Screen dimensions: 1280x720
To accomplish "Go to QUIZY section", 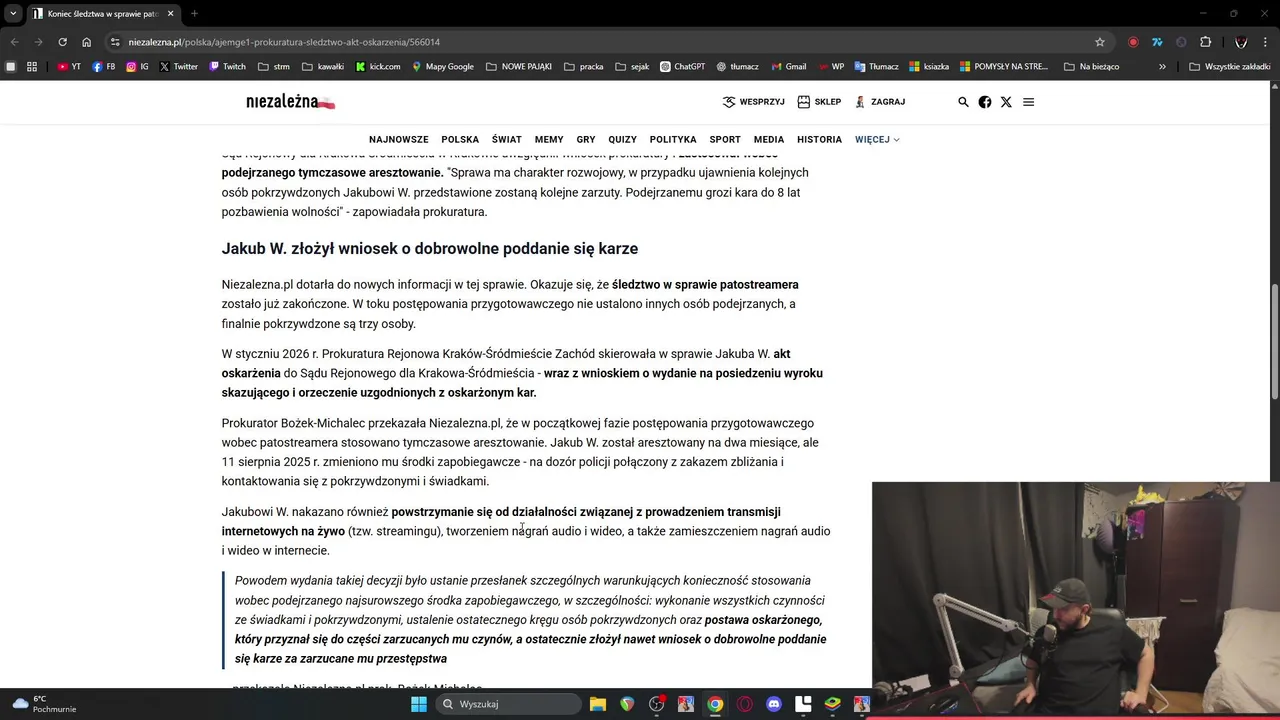I will (622, 139).
